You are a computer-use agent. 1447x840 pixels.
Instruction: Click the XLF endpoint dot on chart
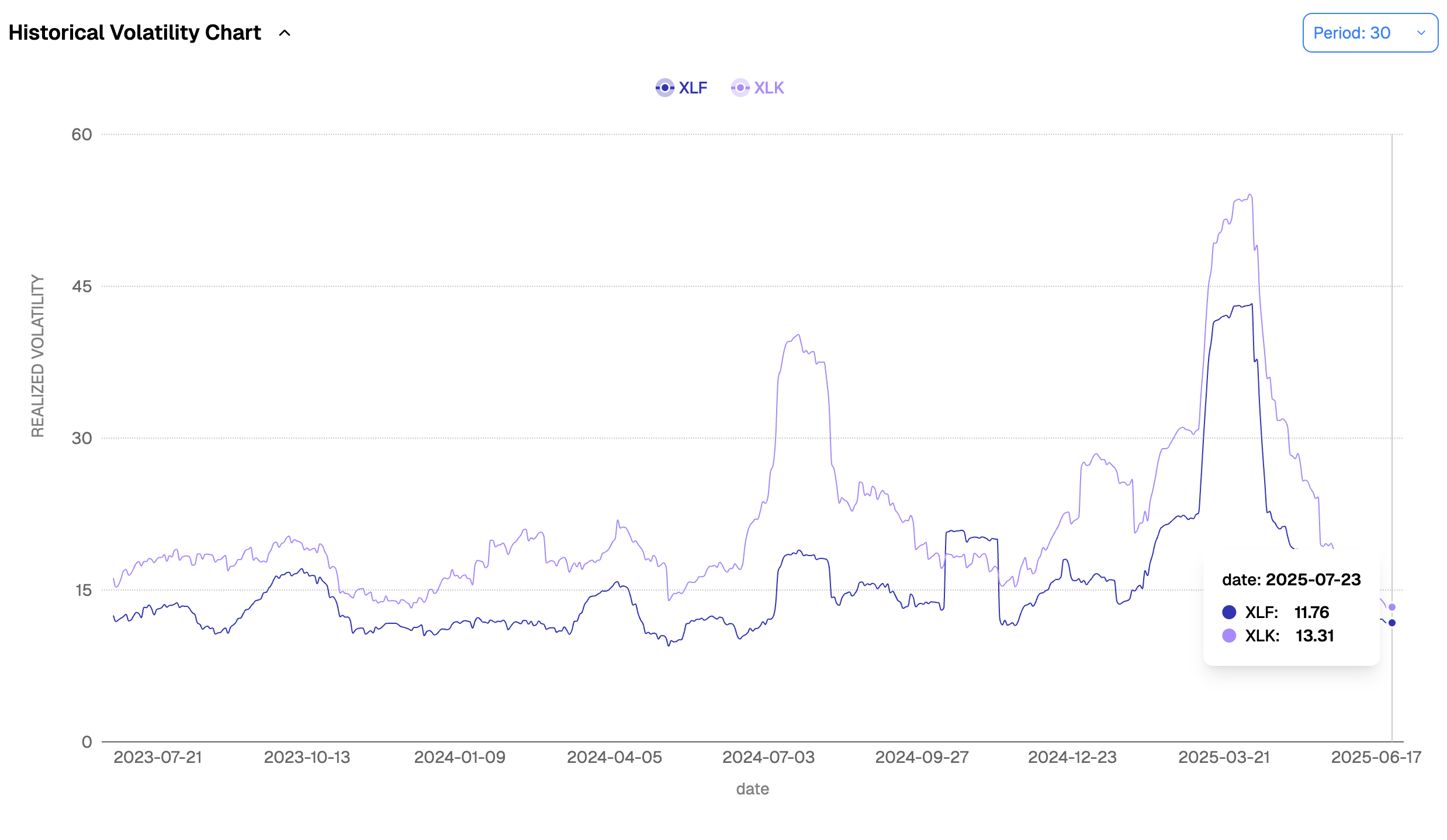1392,623
